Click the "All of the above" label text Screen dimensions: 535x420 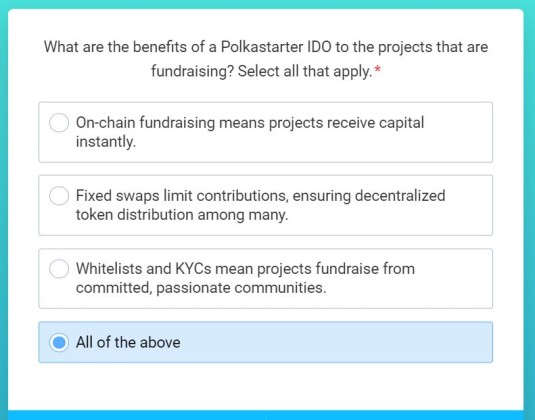coord(128,343)
